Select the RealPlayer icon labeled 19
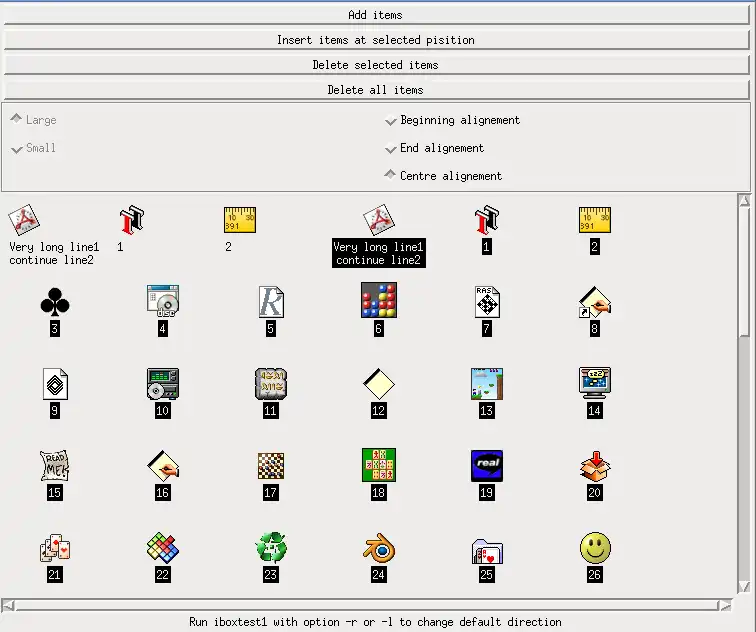Screen dimensions: 756x632 pos(486,466)
